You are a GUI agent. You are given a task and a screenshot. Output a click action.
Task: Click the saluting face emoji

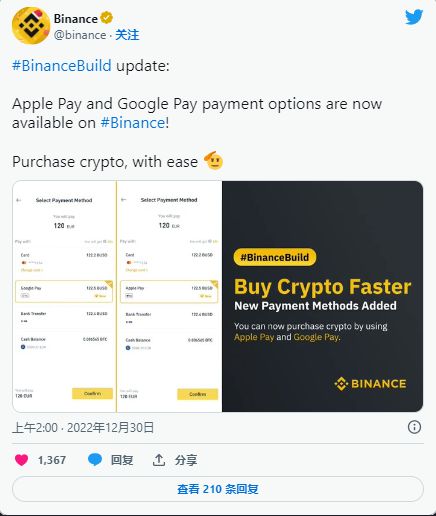(x=214, y=160)
